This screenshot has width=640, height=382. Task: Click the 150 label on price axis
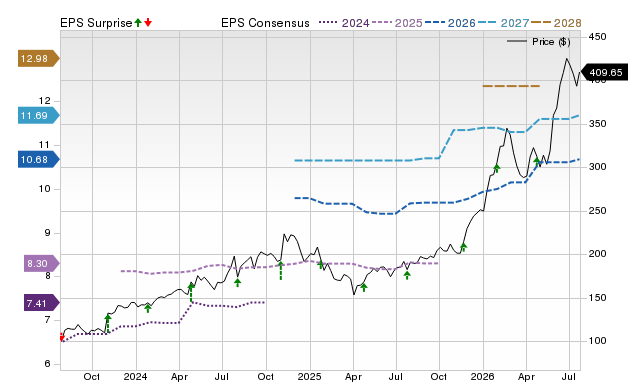tap(597, 298)
